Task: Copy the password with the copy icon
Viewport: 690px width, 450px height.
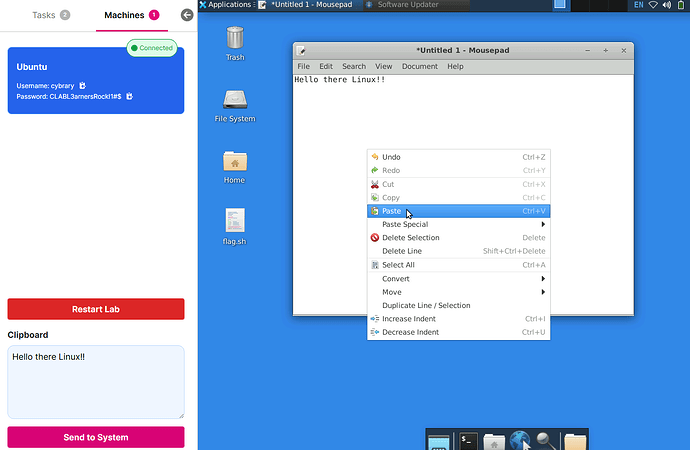Action: [x=129, y=97]
